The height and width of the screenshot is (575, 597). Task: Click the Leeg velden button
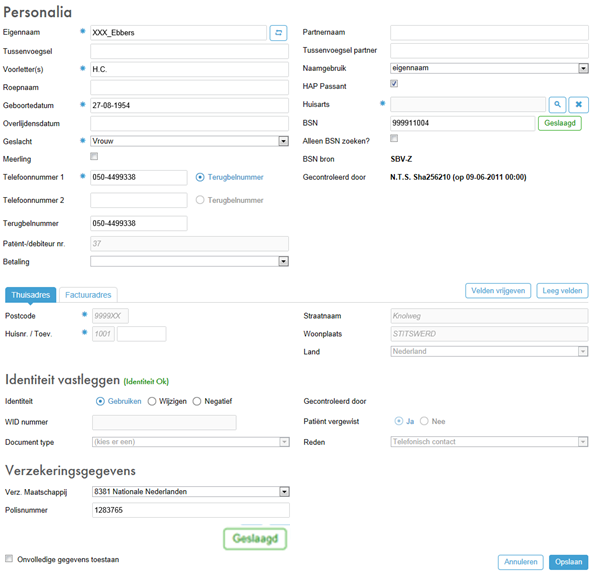(x=562, y=291)
